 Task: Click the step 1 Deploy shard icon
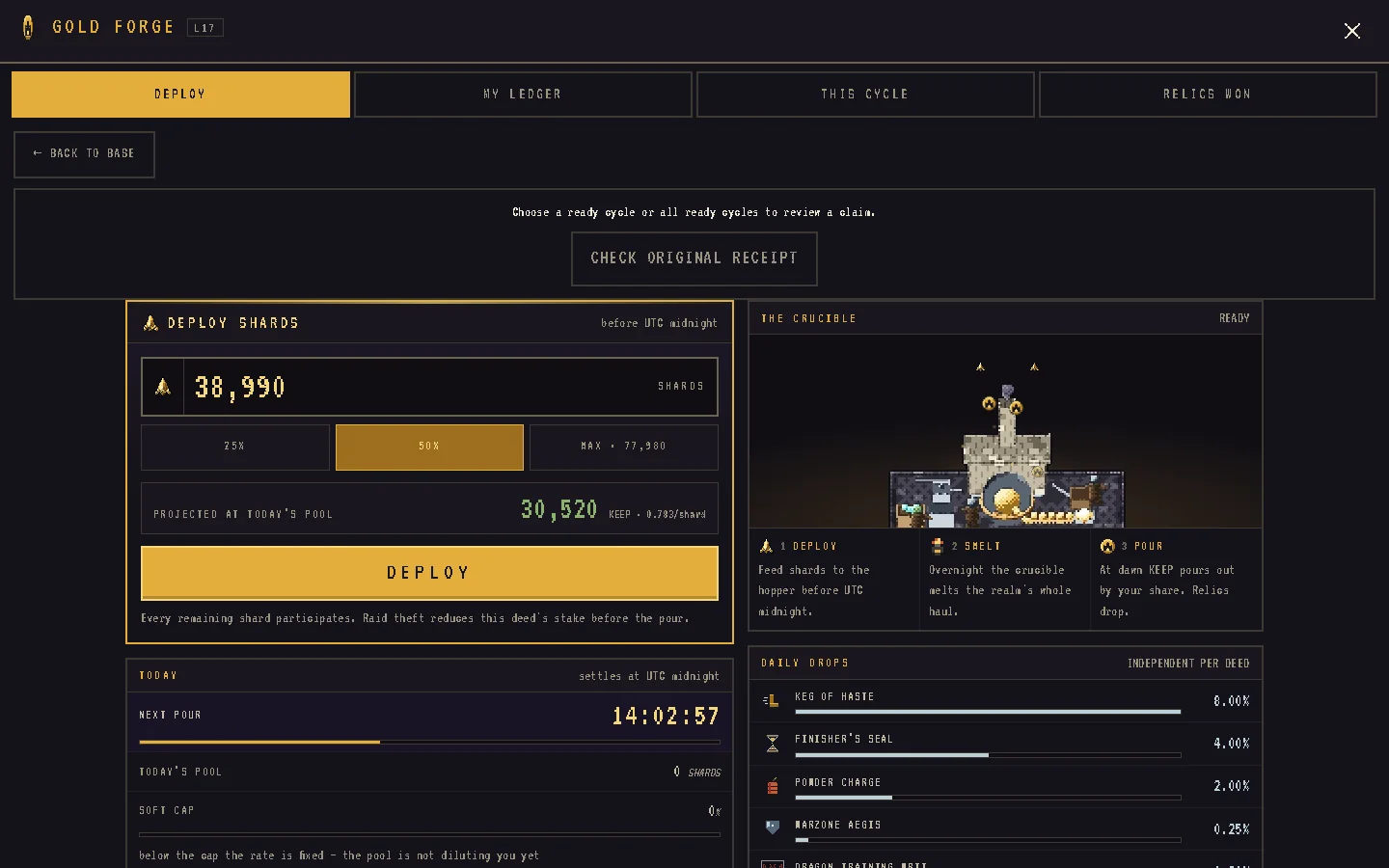click(x=766, y=546)
